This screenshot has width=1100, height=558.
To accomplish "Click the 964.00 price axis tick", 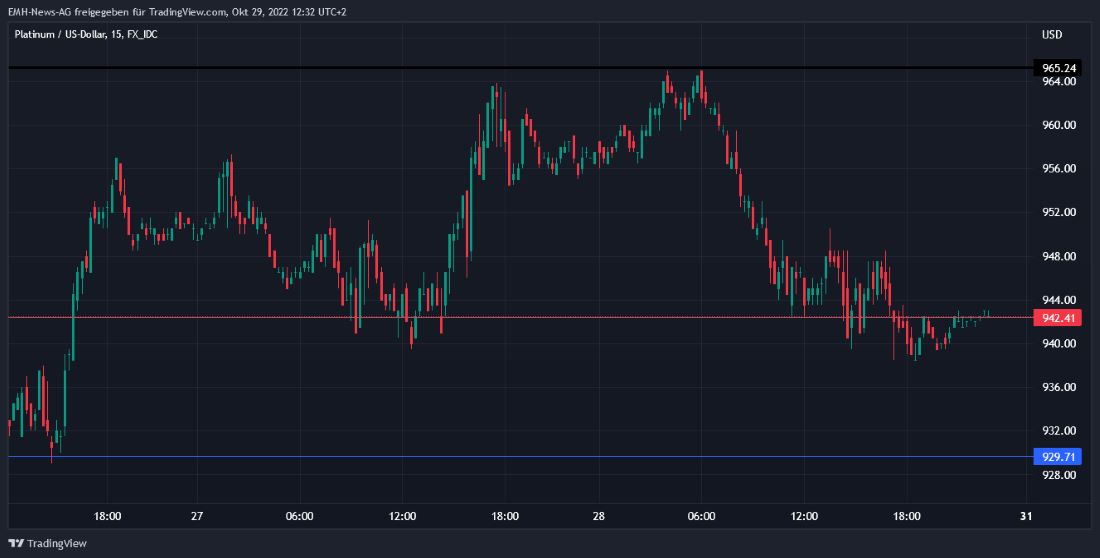I will point(1059,82).
